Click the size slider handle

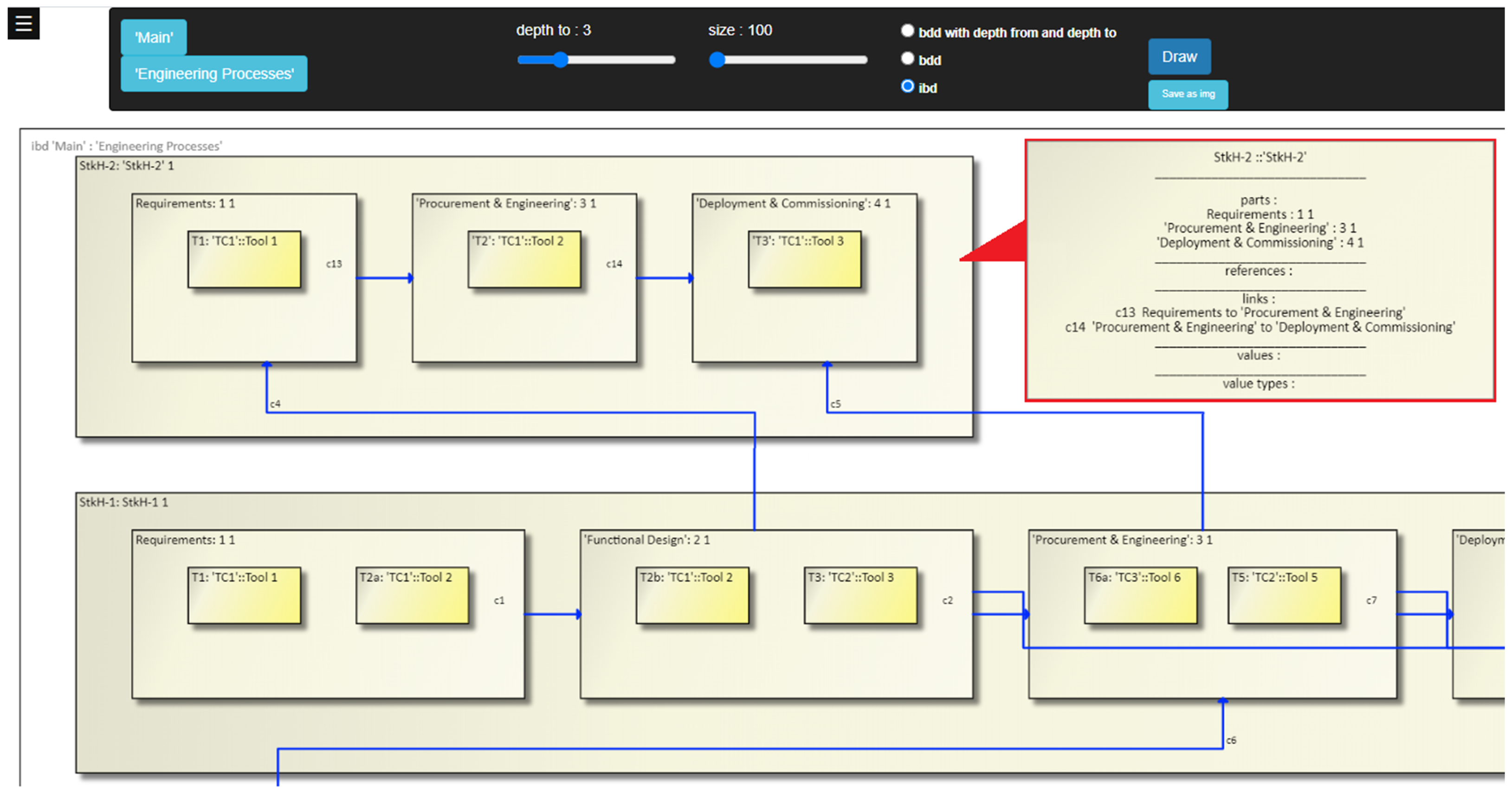point(717,59)
